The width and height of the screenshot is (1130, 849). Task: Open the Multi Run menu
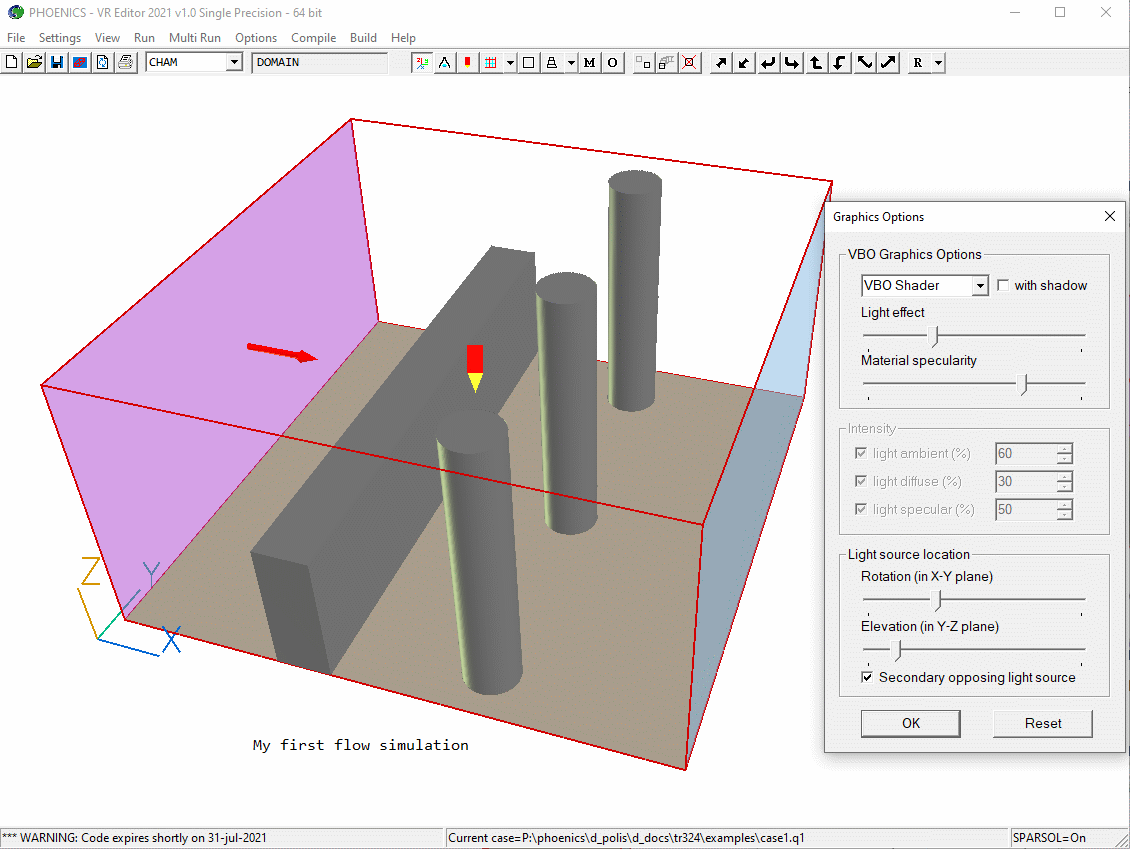(x=194, y=38)
